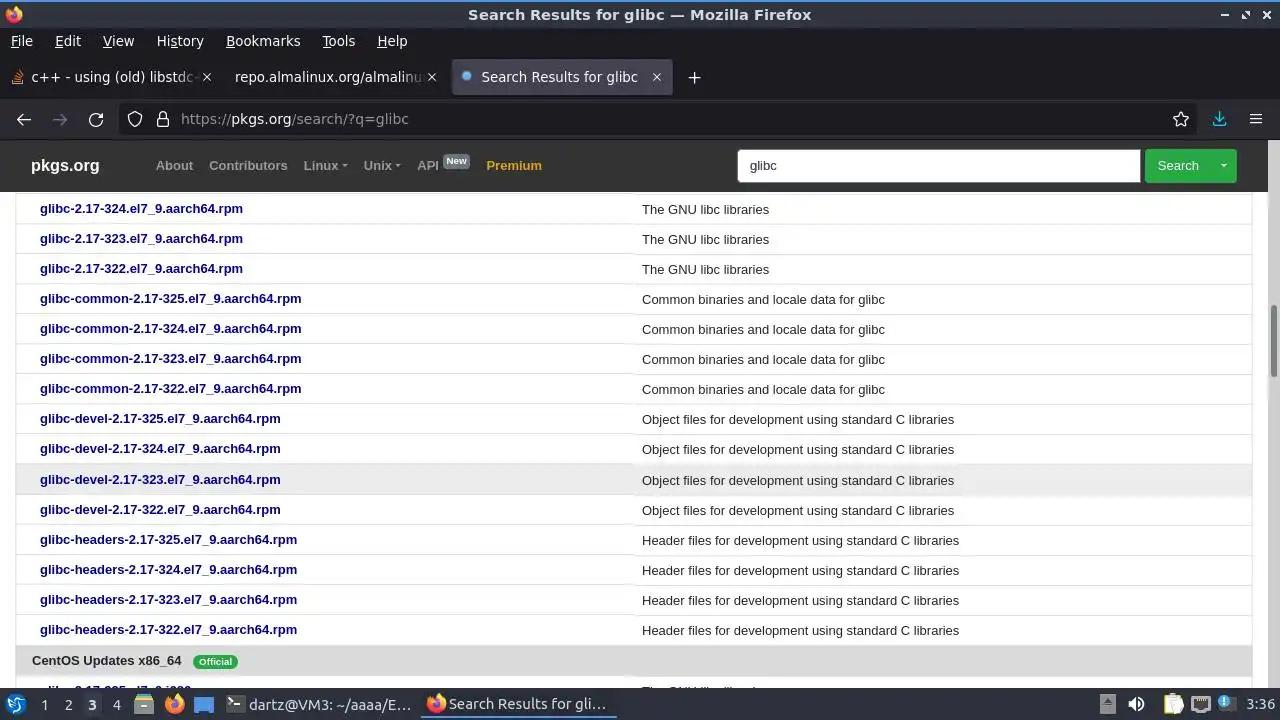Open the Bookmarks menu
Image resolution: width=1280 pixels, height=720 pixels.
(263, 41)
